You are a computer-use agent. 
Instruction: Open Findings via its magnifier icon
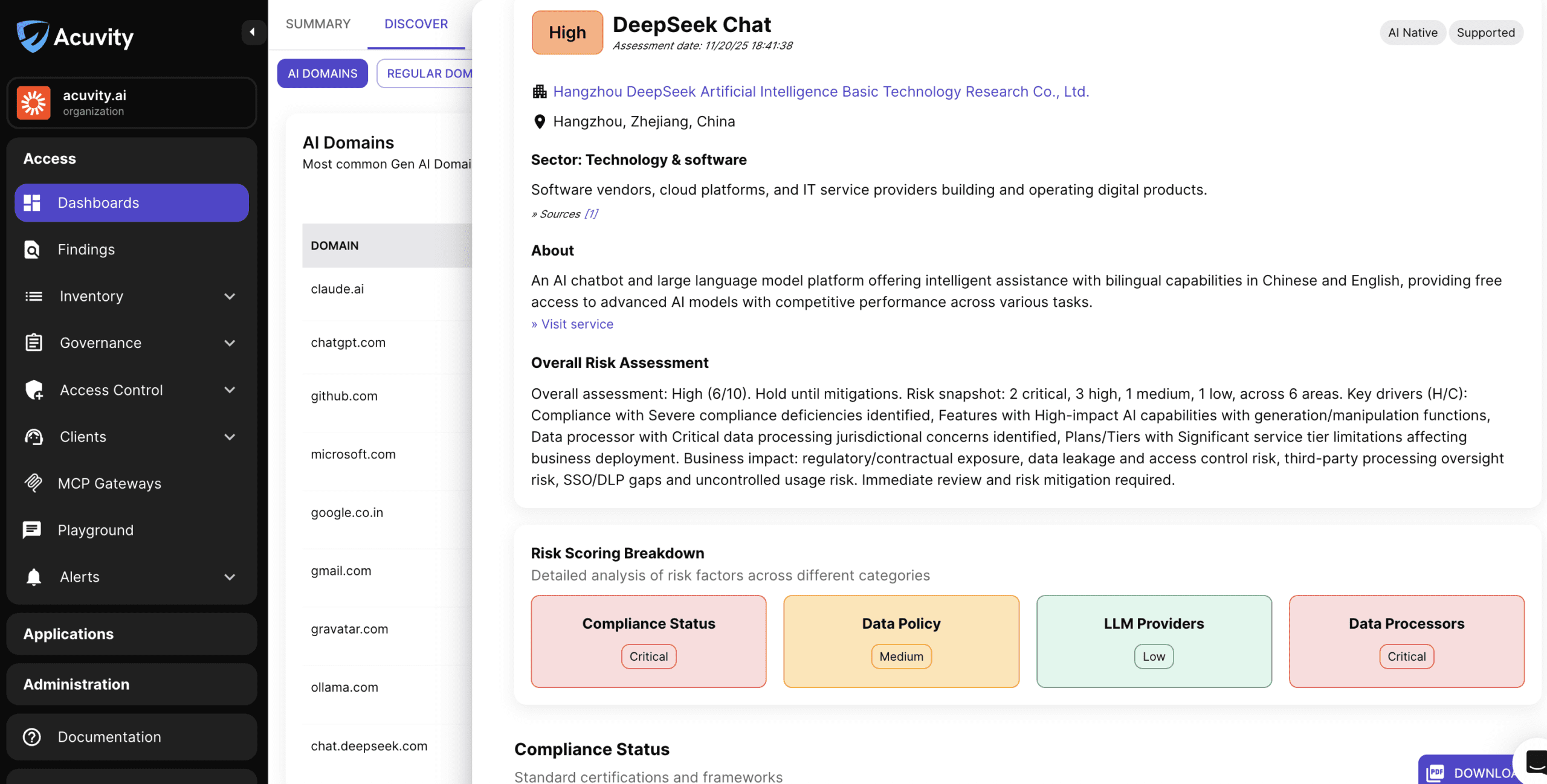pyautogui.click(x=32, y=249)
